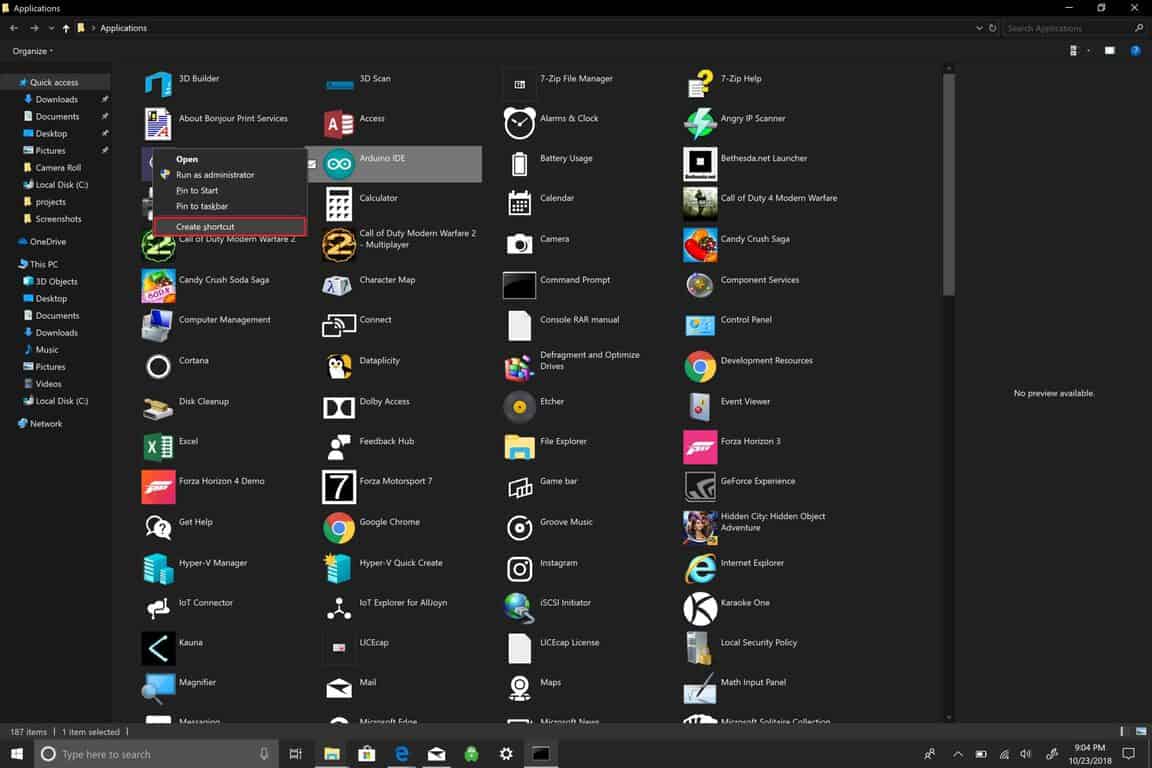Select Run as administrator menu entry
The height and width of the screenshot is (768, 1152).
point(215,175)
